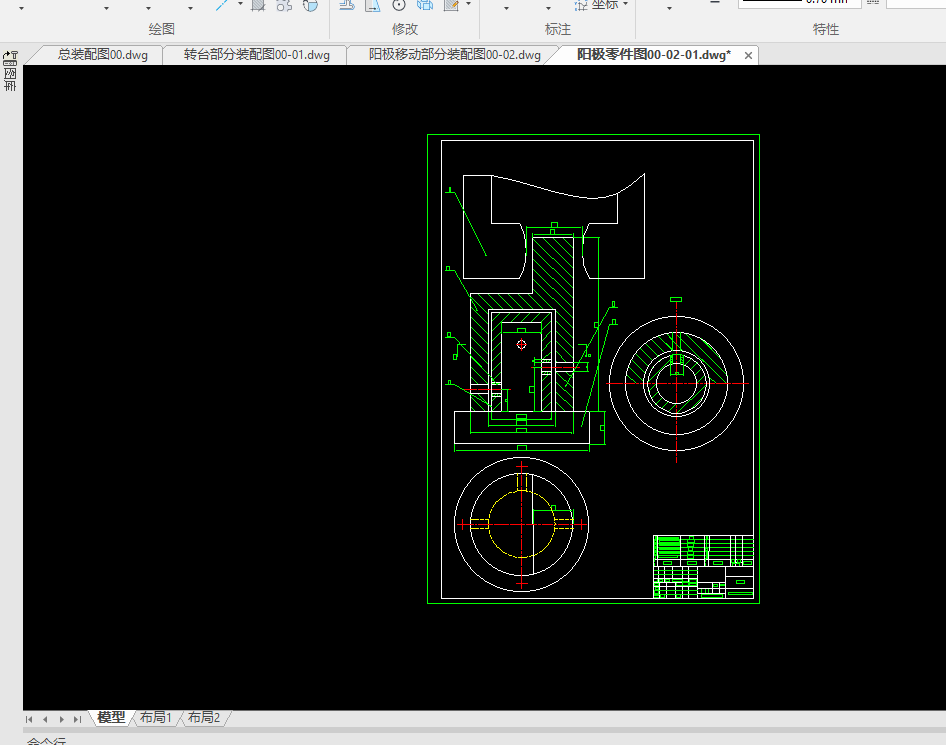Select the 阳极零件图00-02-01.dwg tab
Viewport: 946px width, 745px height.
(x=653, y=55)
